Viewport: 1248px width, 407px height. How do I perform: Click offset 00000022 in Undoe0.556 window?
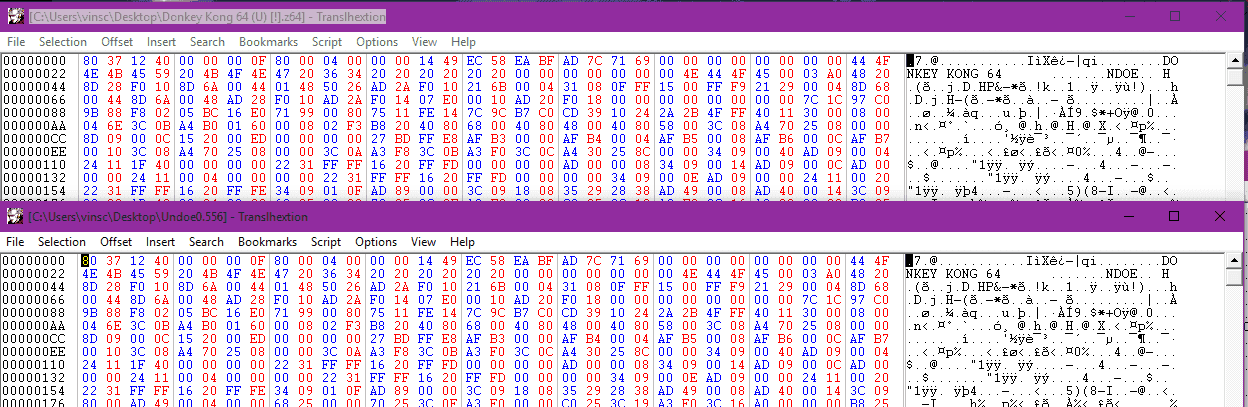click(x=33, y=274)
